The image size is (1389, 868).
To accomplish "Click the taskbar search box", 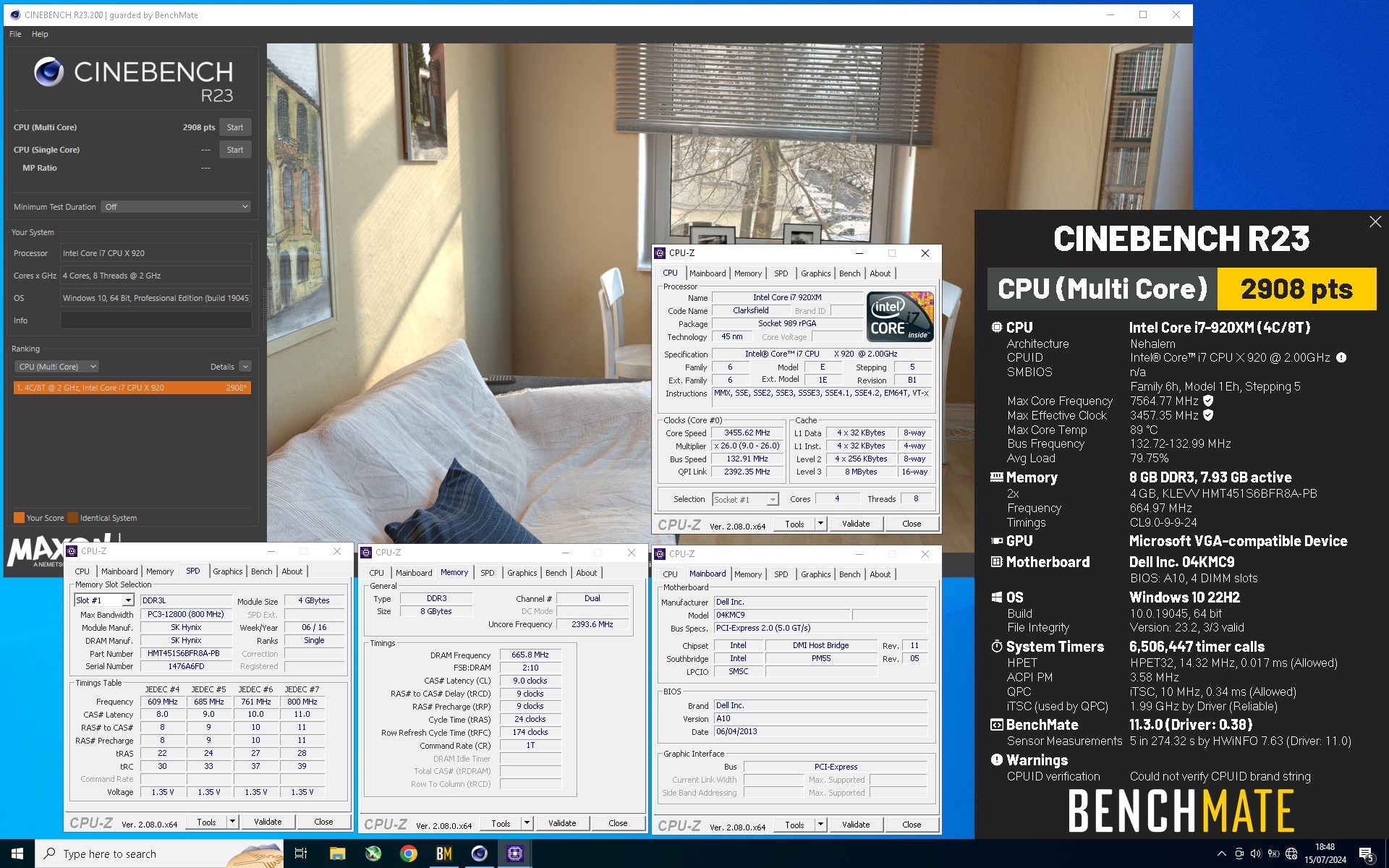I will click(159, 854).
